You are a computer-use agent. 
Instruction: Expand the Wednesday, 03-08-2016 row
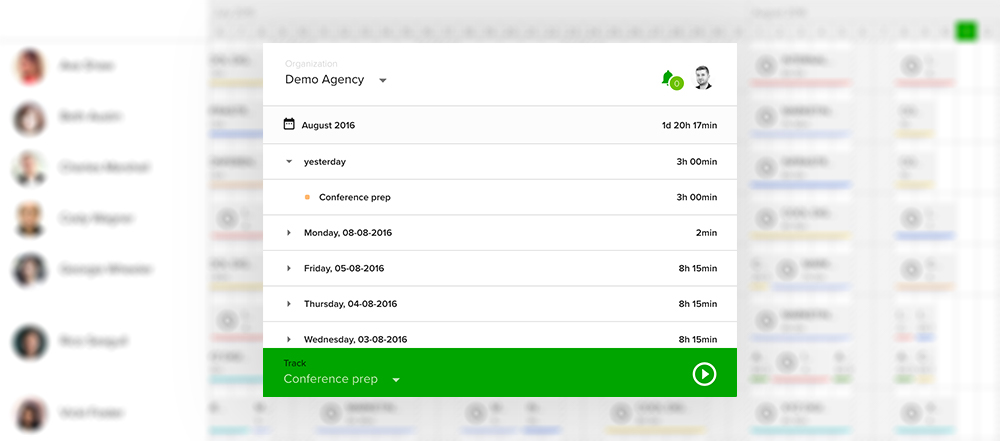289,339
